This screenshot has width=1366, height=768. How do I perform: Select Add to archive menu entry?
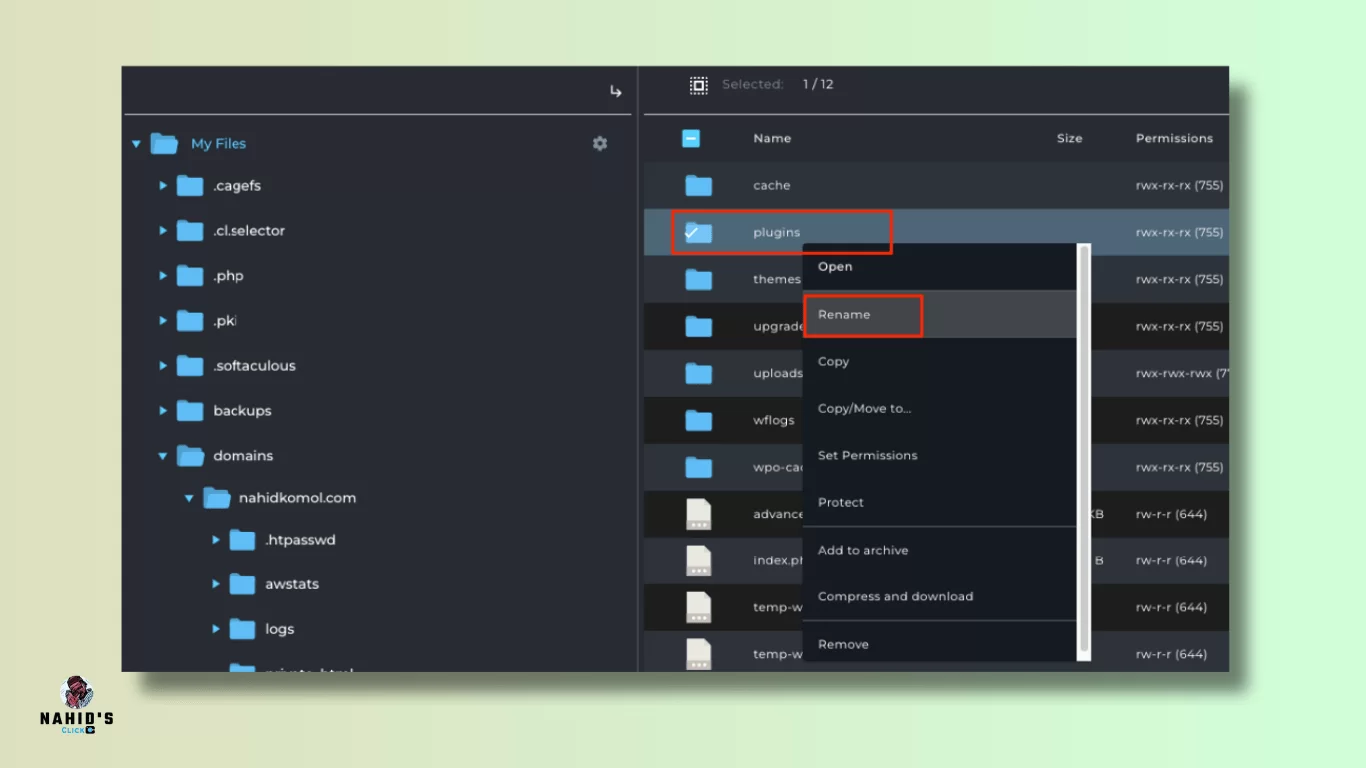click(x=940, y=550)
